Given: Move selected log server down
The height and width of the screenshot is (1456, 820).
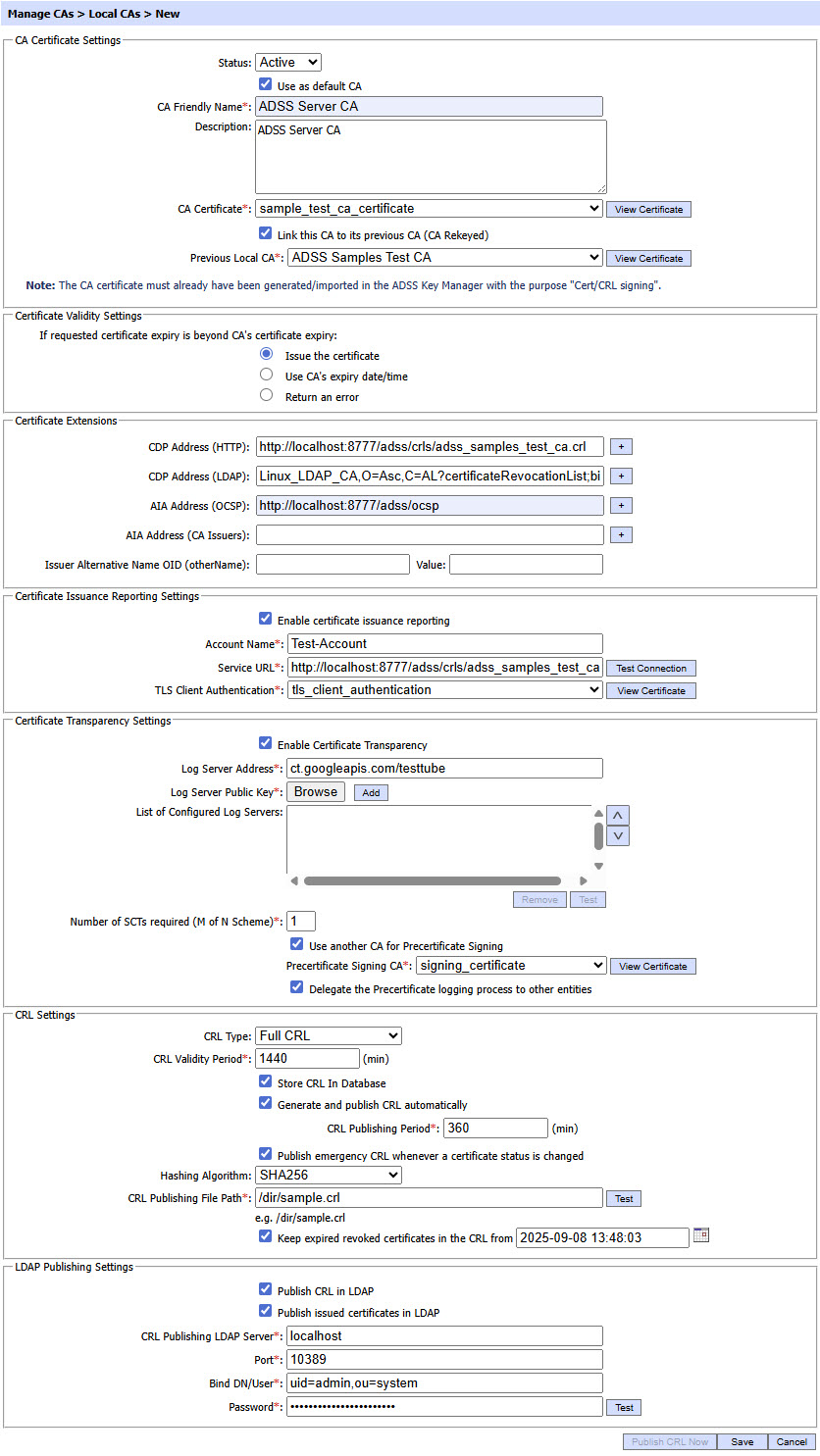Looking at the screenshot, I should [x=618, y=836].
